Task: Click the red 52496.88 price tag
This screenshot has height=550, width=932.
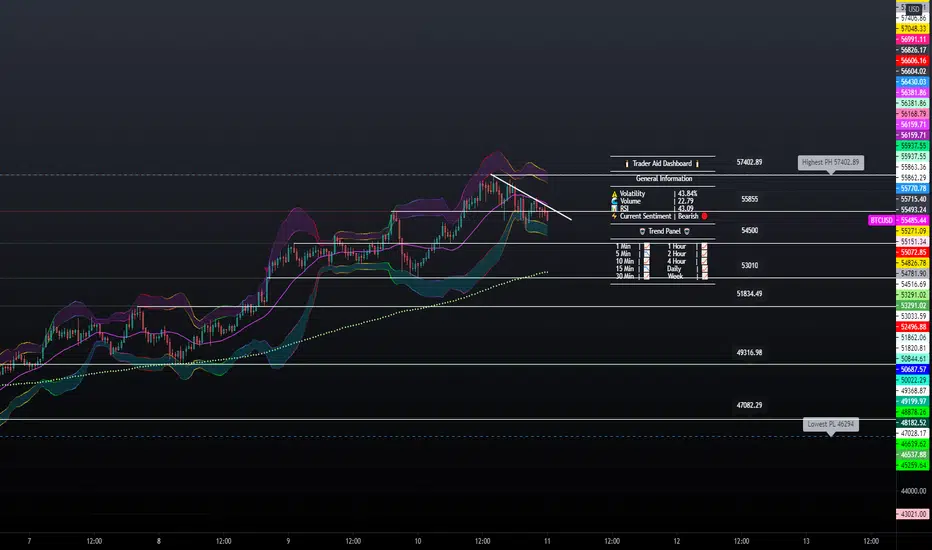Action: point(913,327)
